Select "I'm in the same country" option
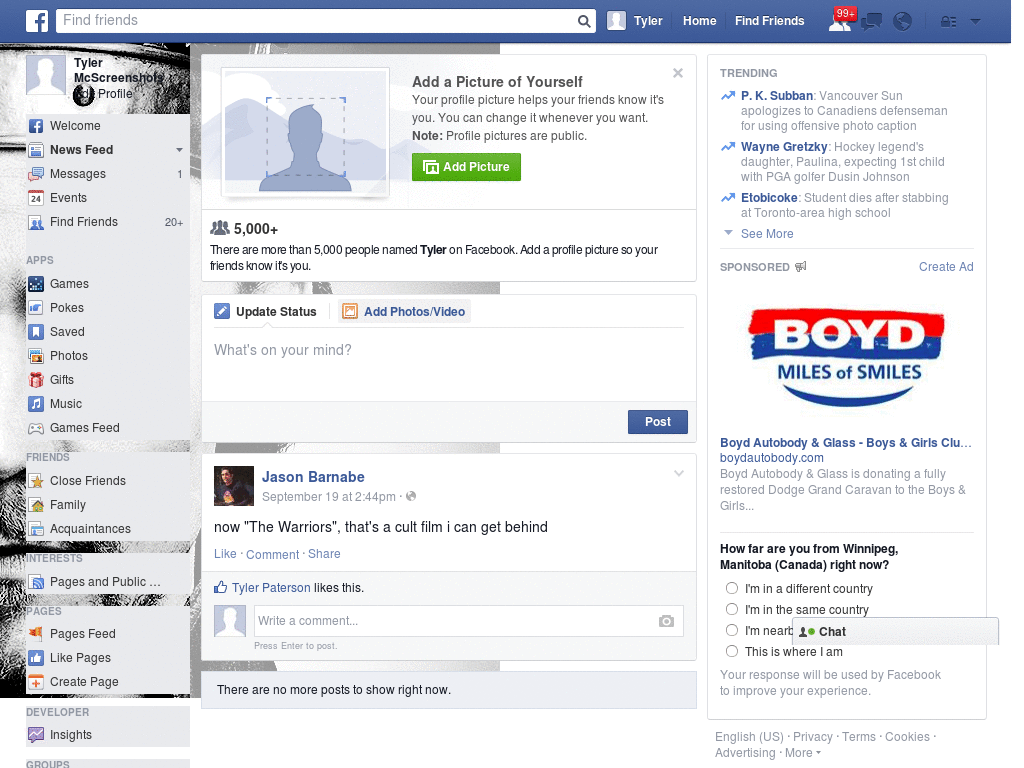Screen dimensions: 1024x768 click(x=732, y=609)
